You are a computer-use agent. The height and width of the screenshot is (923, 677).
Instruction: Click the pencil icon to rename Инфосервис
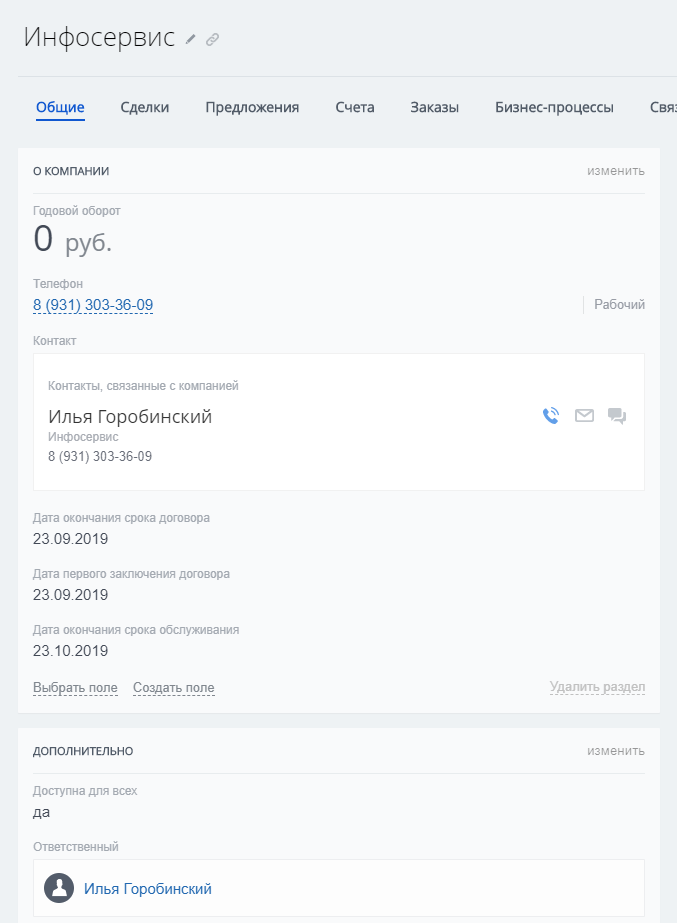click(x=191, y=39)
